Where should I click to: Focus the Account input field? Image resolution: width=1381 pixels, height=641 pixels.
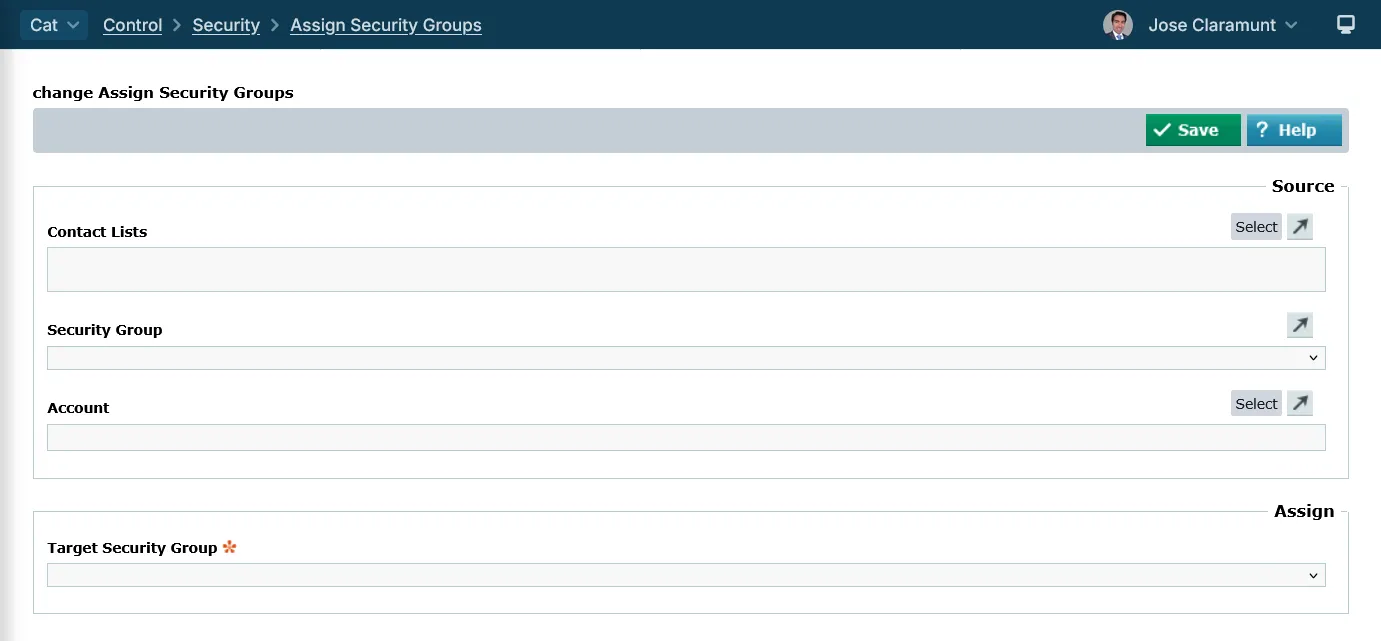click(686, 437)
